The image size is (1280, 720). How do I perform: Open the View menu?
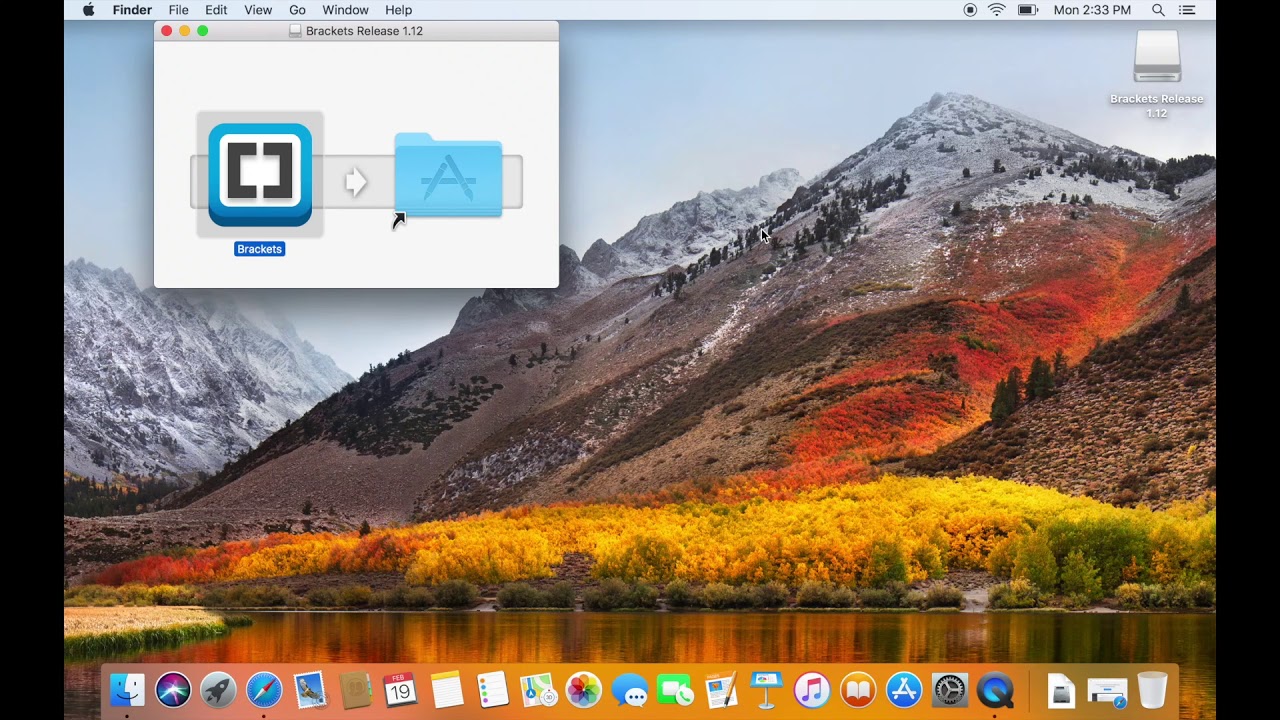tap(258, 10)
